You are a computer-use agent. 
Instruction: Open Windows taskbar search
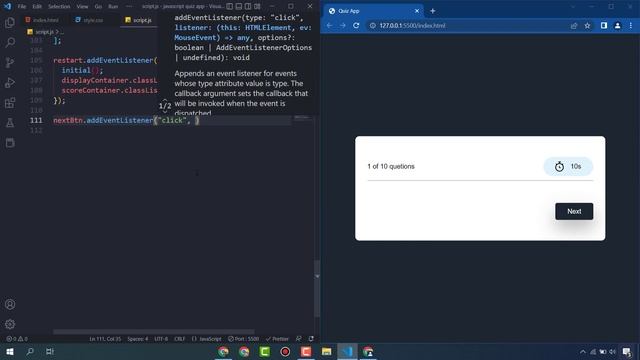click(x=30, y=351)
